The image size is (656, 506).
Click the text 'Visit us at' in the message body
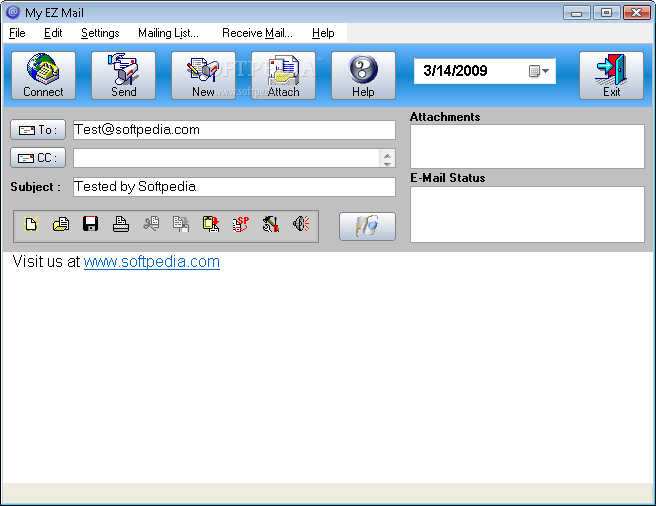(46, 262)
